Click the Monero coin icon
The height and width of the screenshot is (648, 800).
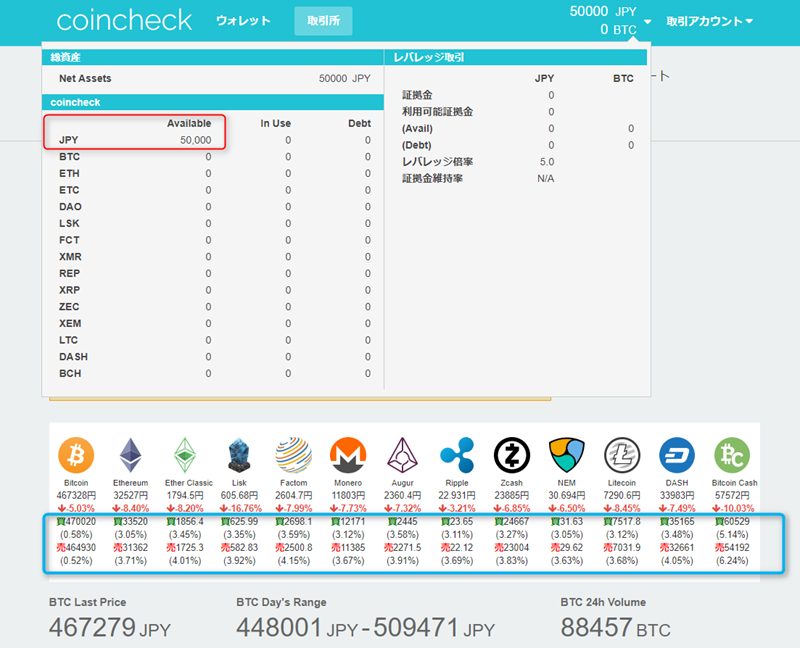click(x=348, y=455)
